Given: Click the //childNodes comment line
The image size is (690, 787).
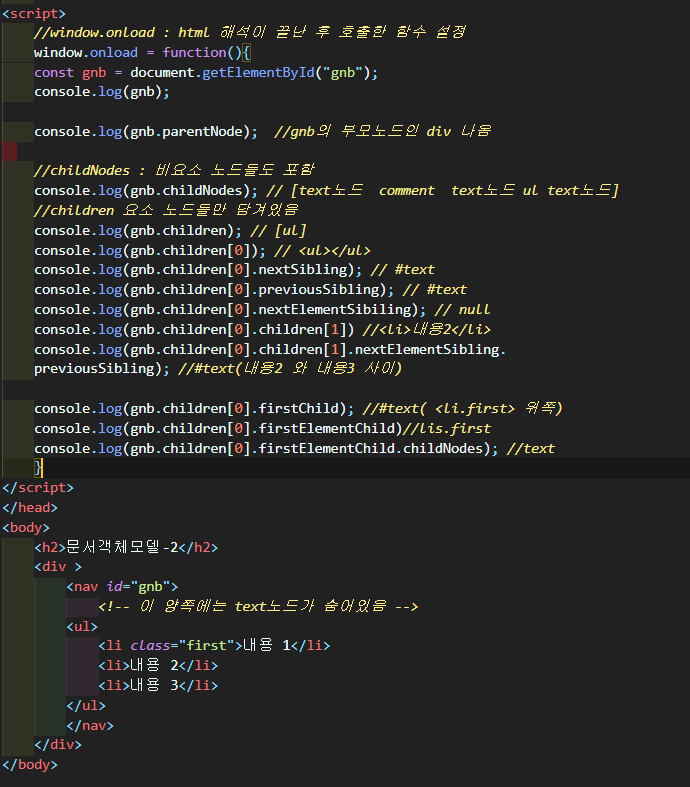Looking at the screenshot, I should tap(174, 171).
